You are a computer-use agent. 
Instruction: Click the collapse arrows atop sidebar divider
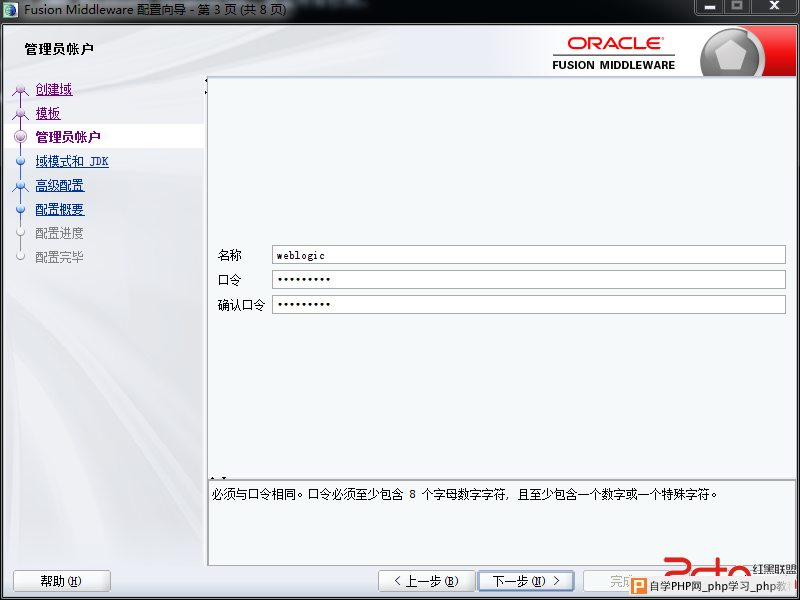[206, 86]
